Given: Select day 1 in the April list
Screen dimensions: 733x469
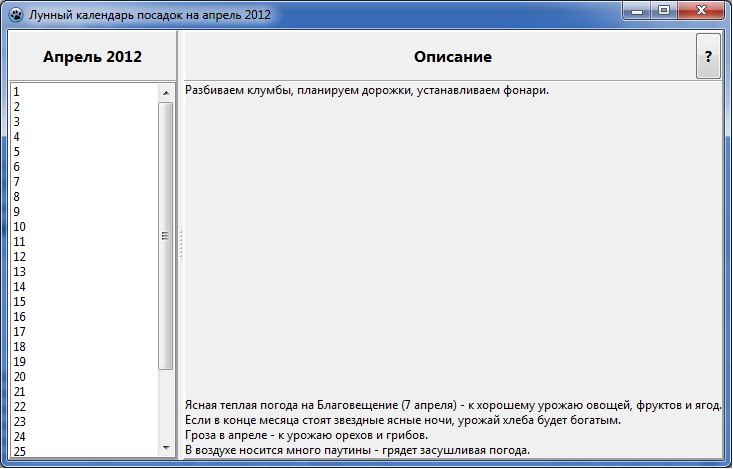Looking at the screenshot, I should click(17, 91).
